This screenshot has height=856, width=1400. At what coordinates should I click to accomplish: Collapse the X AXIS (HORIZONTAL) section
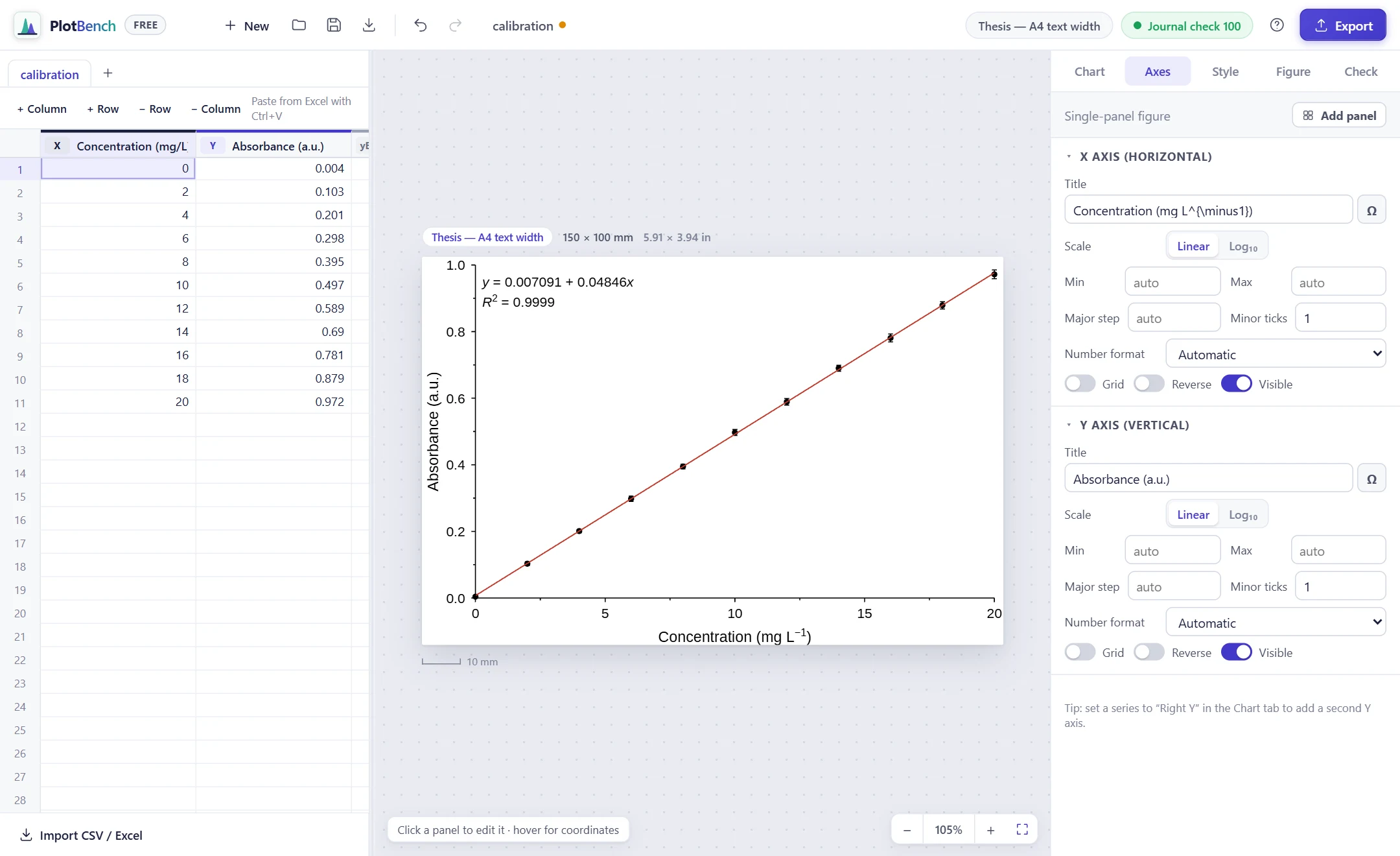(x=1139, y=156)
